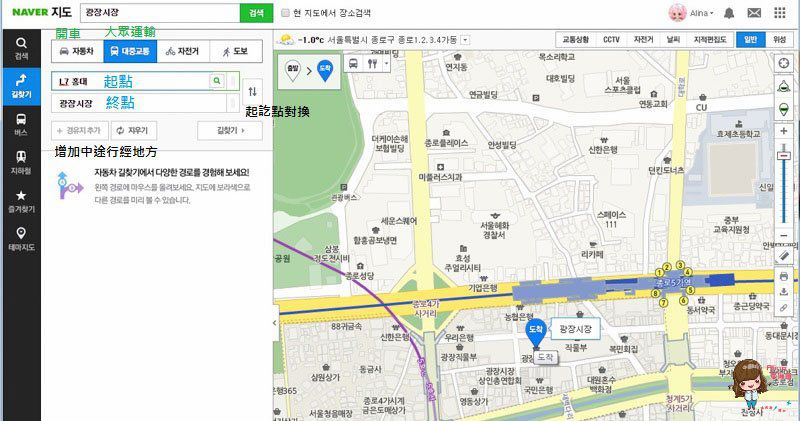The height and width of the screenshot is (421, 800).
Task: Zoom in with the plus button
Action: (x=784, y=131)
